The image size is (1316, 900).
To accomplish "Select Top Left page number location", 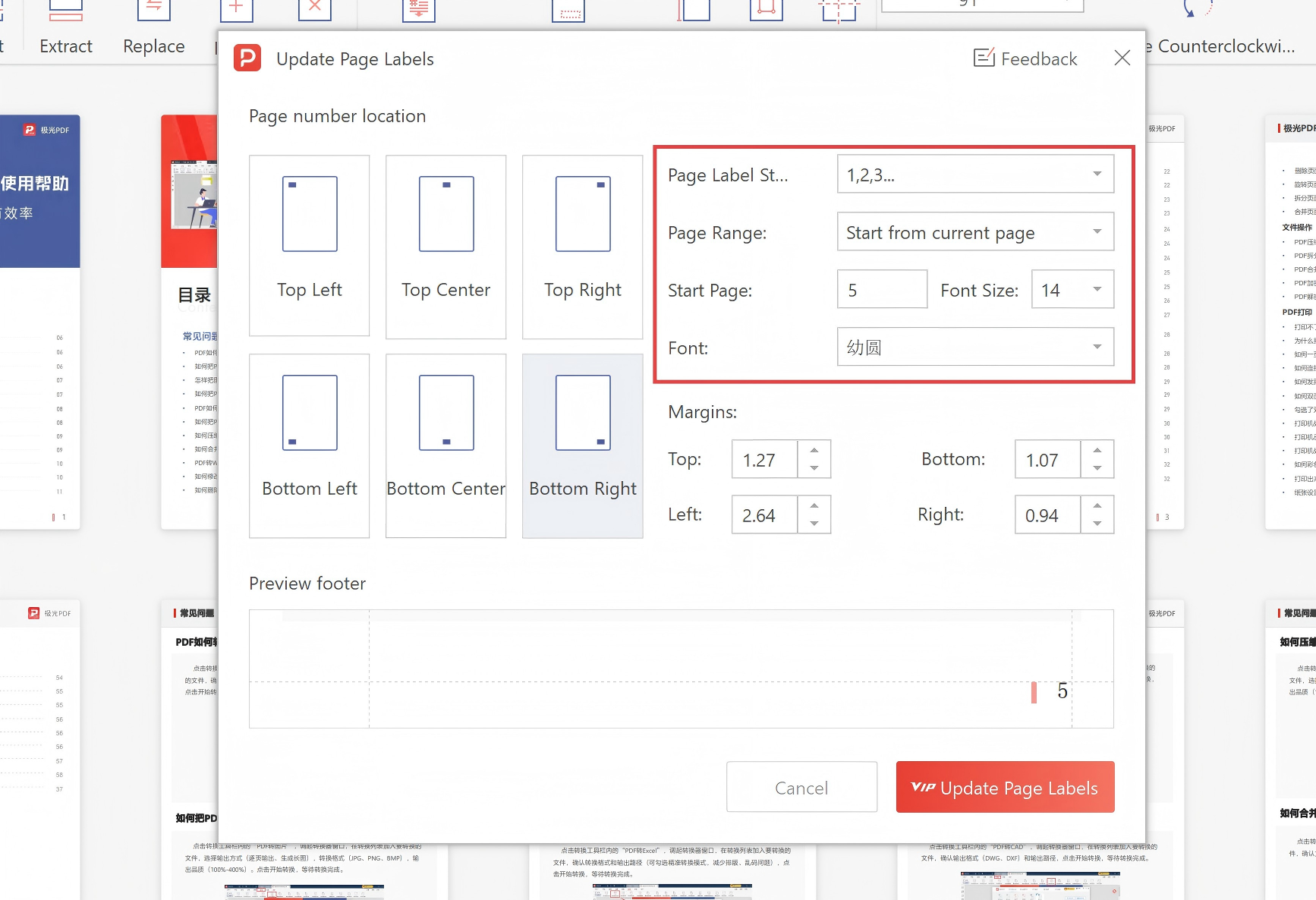I will click(310, 245).
